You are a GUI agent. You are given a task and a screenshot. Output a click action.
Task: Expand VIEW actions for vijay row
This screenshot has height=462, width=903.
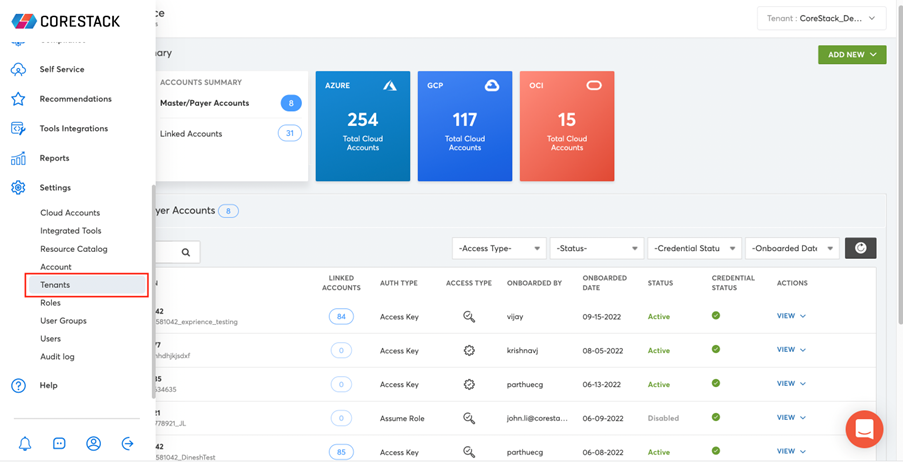tap(791, 316)
